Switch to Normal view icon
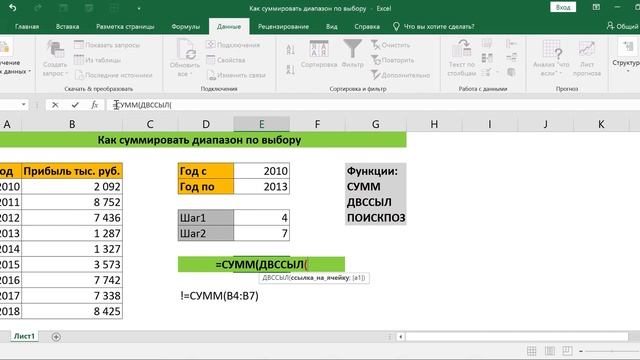This screenshot has height=360, width=640. click(x=531, y=351)
